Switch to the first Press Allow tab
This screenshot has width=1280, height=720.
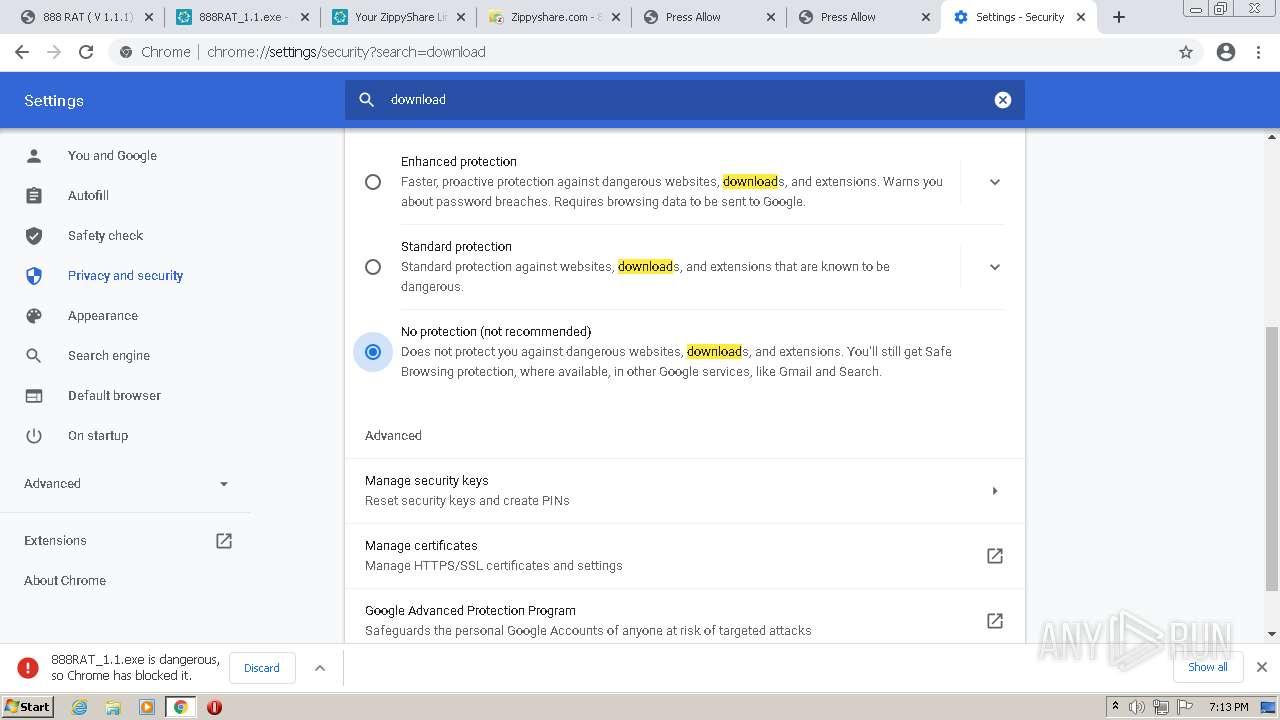pyautogui.click(x=708, y=17)
